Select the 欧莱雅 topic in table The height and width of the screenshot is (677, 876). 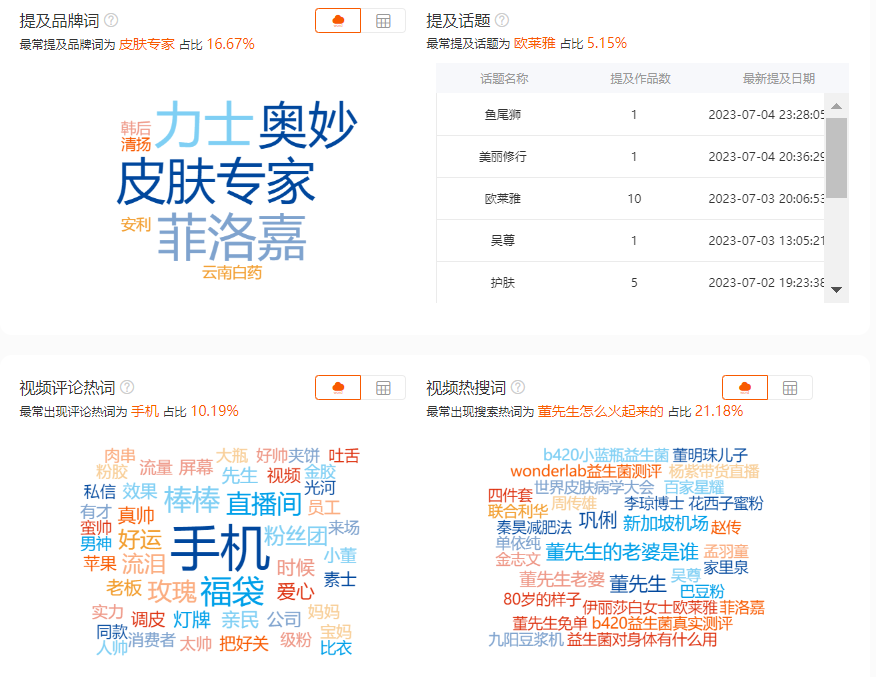click(x=502, y=198)
